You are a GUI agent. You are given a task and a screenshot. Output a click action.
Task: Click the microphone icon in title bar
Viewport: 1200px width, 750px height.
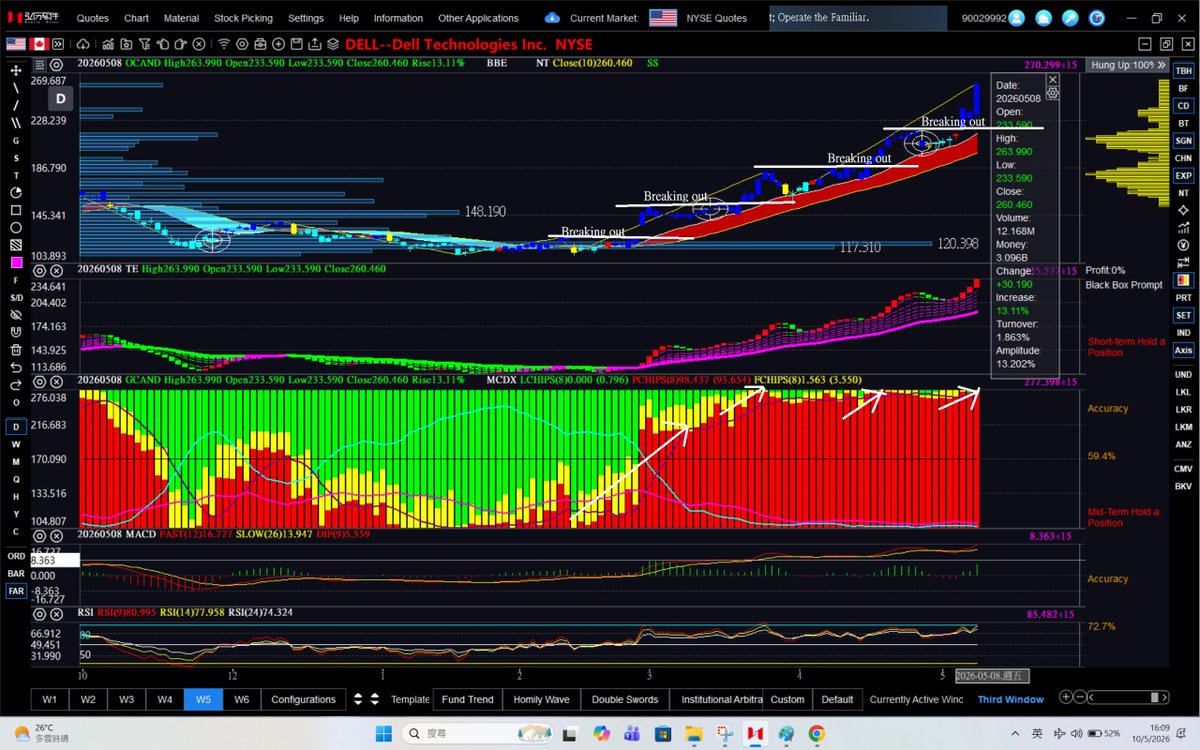pyautogui.click(x=1071, y=18)
